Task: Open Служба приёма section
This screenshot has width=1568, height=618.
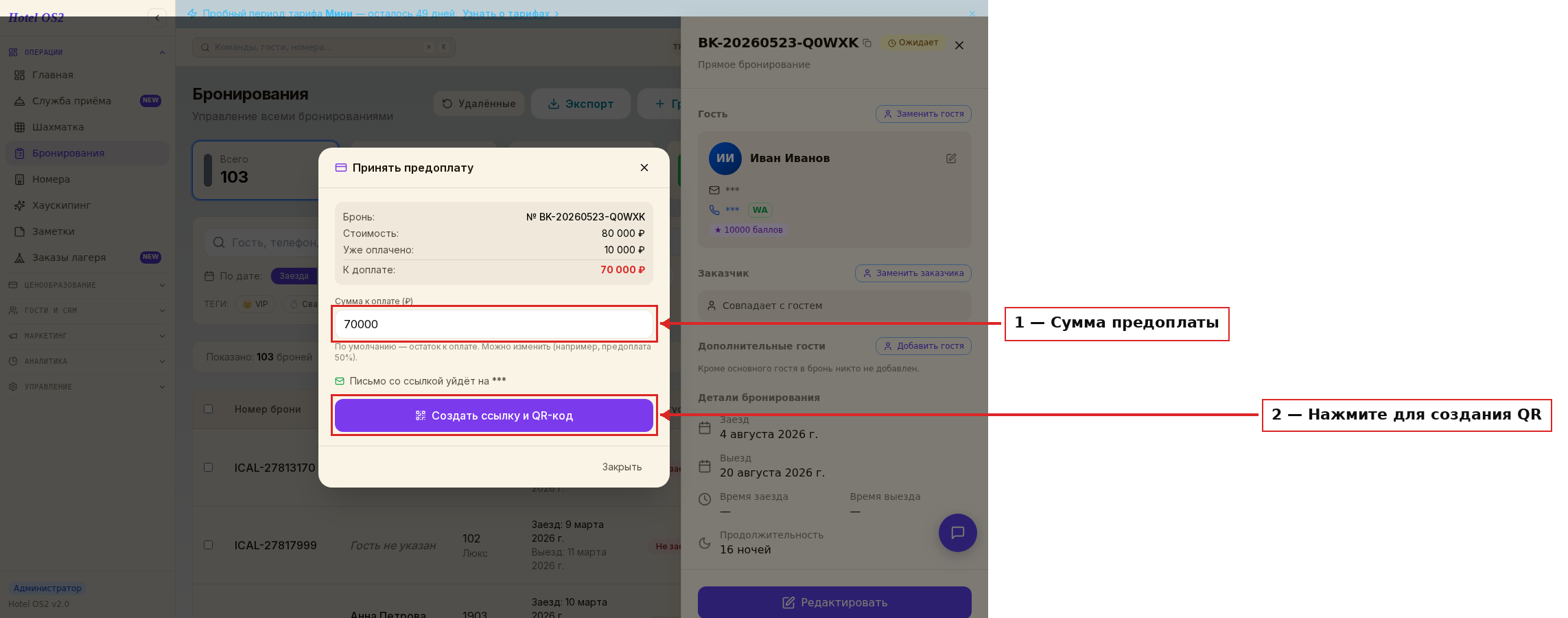Action: tap(87, 101)
